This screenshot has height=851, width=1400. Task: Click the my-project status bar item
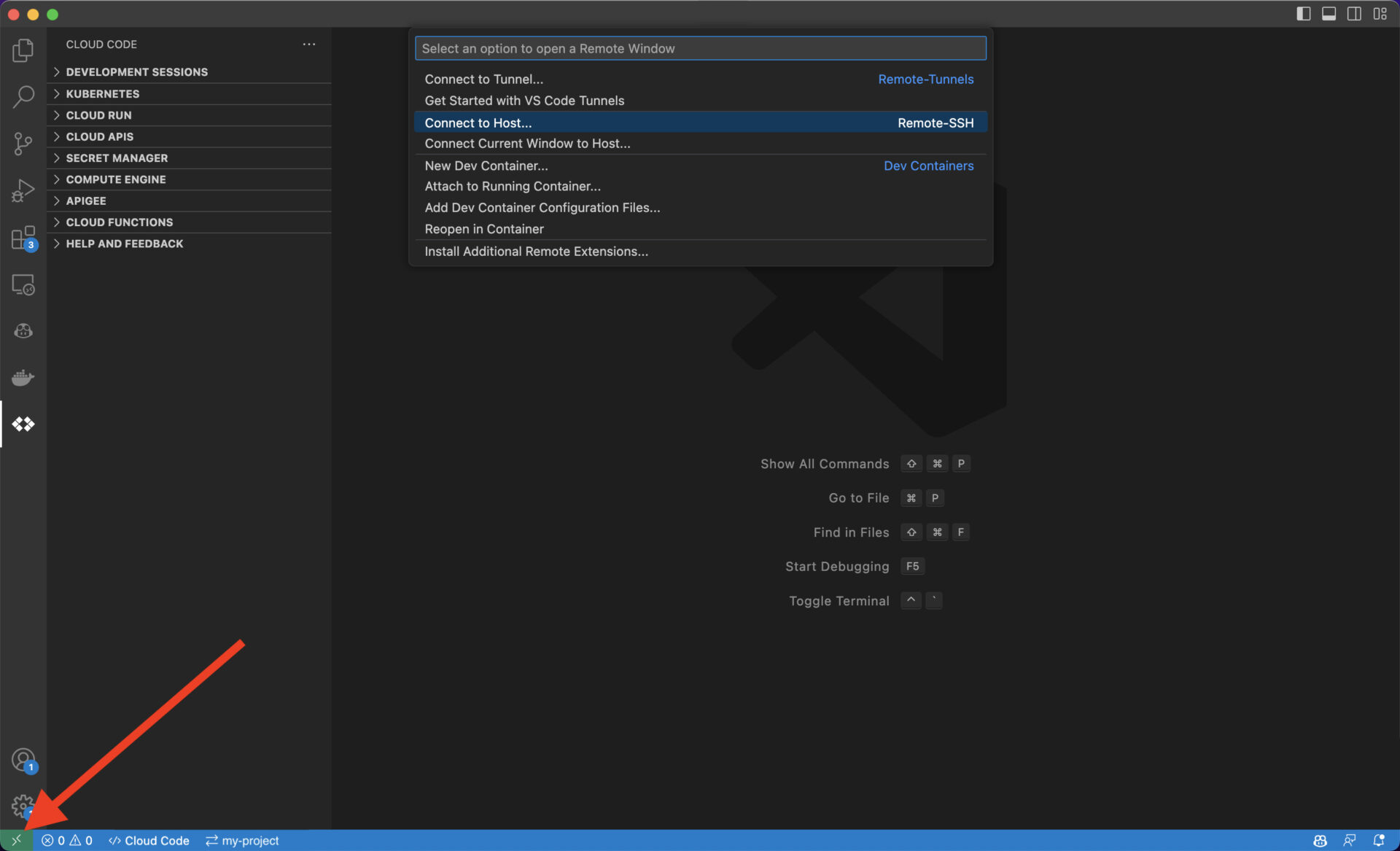242,840
